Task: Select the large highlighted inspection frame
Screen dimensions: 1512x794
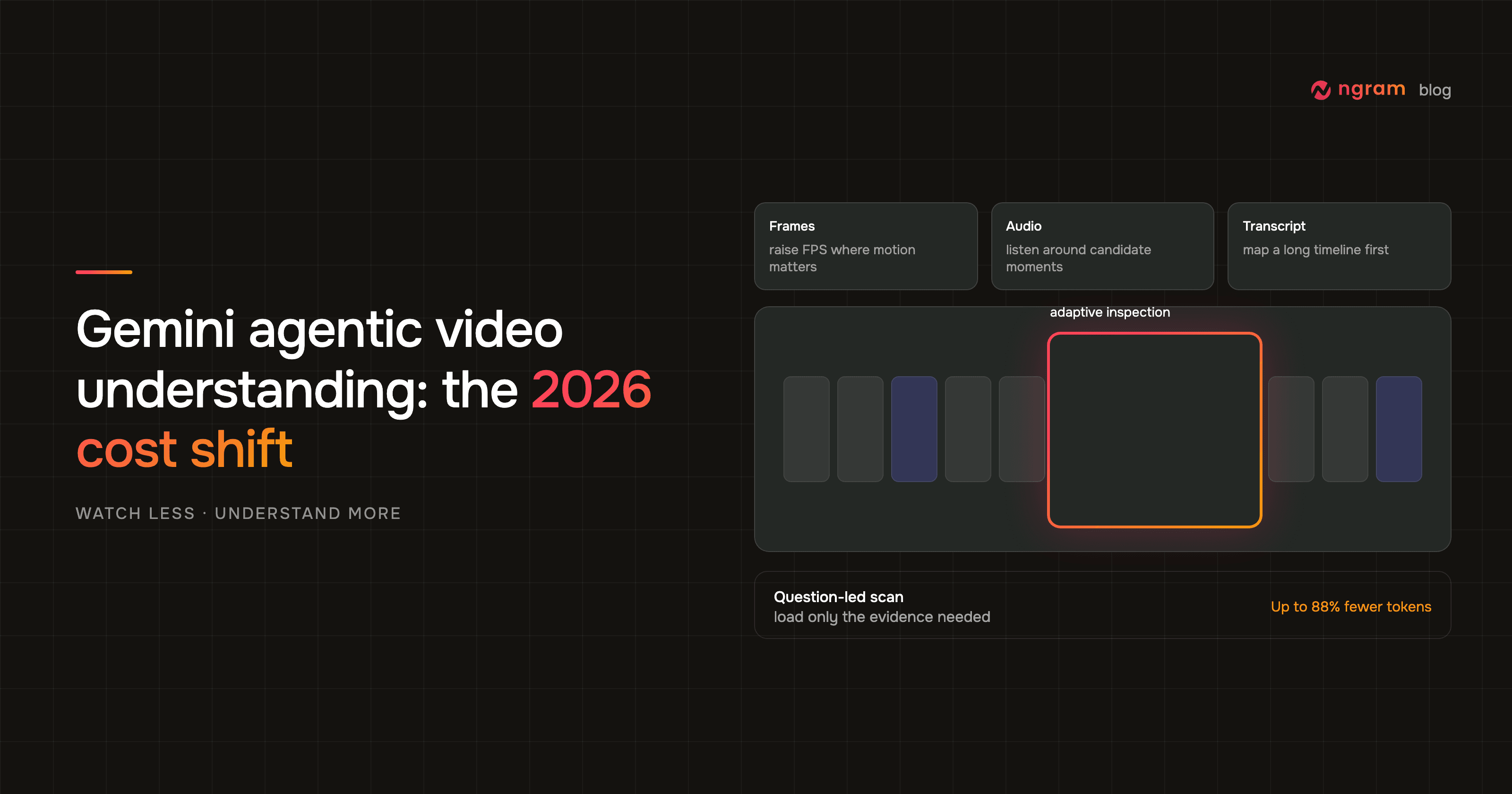Action: click(1154, 430)
